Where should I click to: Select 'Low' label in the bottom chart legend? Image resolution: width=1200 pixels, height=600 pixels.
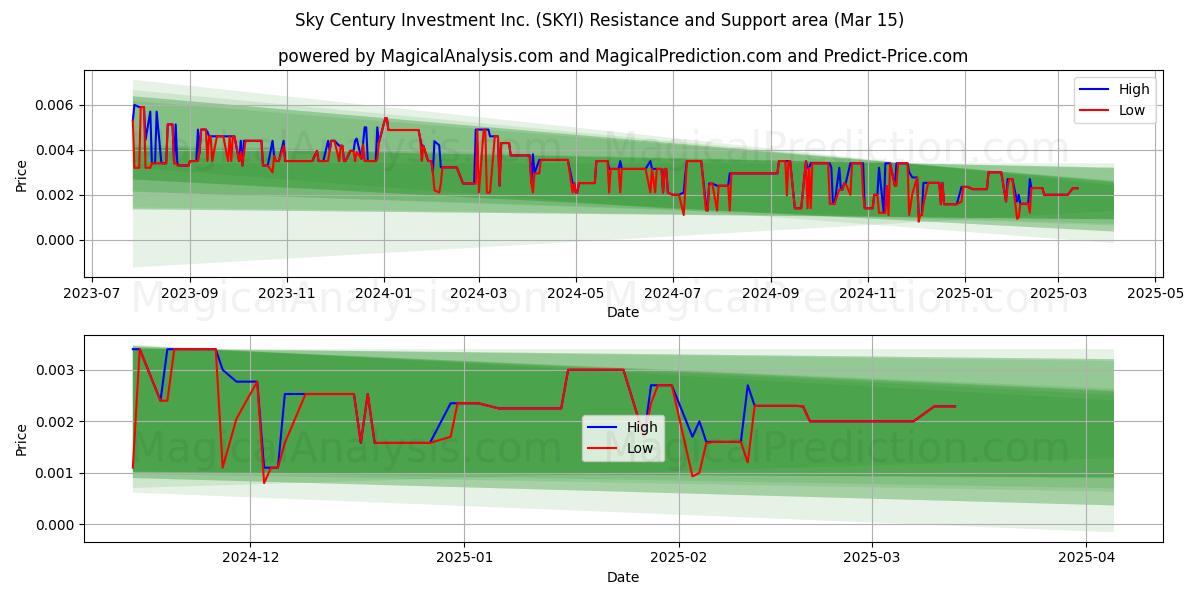point(640,448)
